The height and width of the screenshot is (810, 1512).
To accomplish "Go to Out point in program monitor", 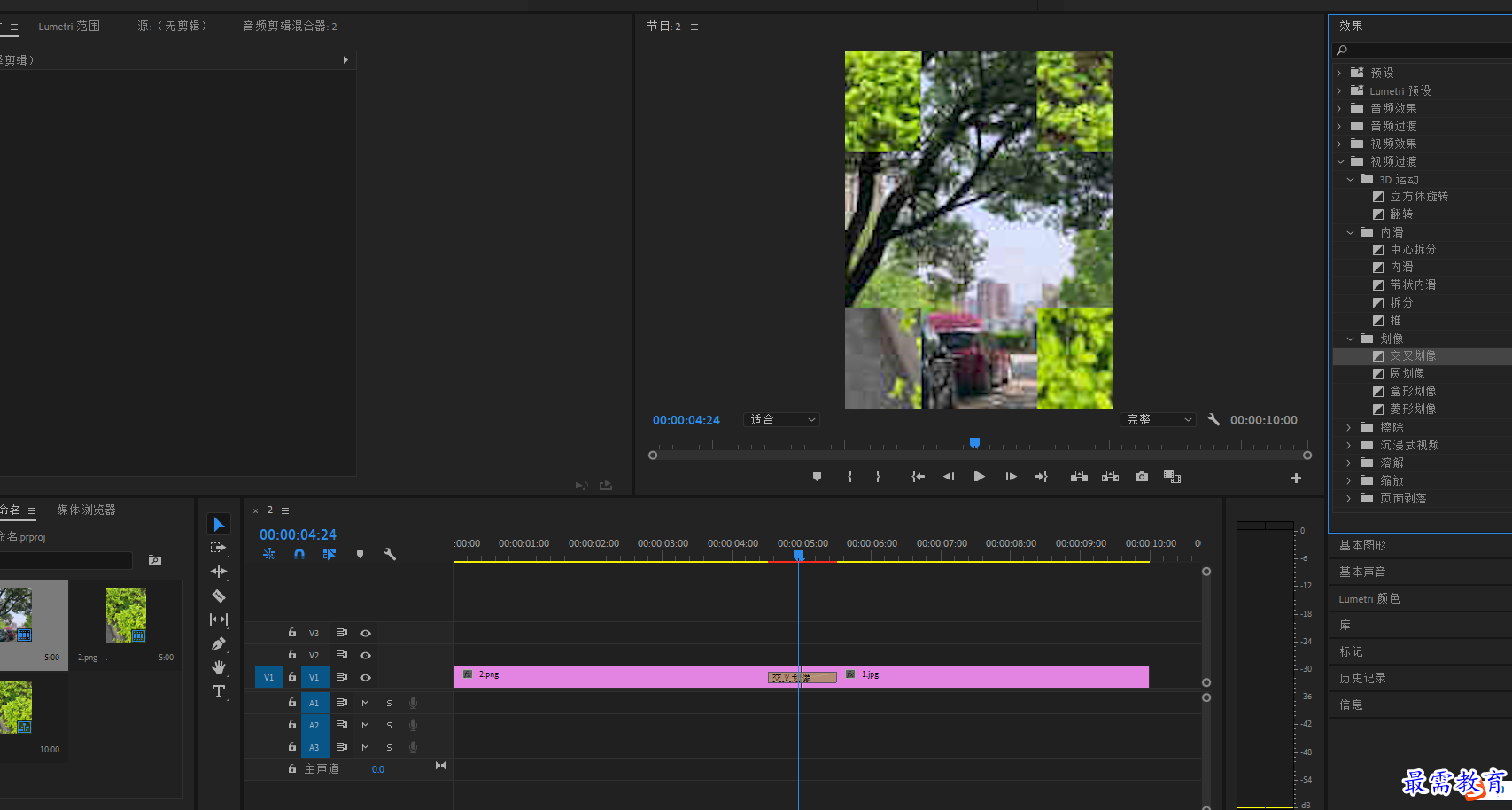I will (1041, 477).
